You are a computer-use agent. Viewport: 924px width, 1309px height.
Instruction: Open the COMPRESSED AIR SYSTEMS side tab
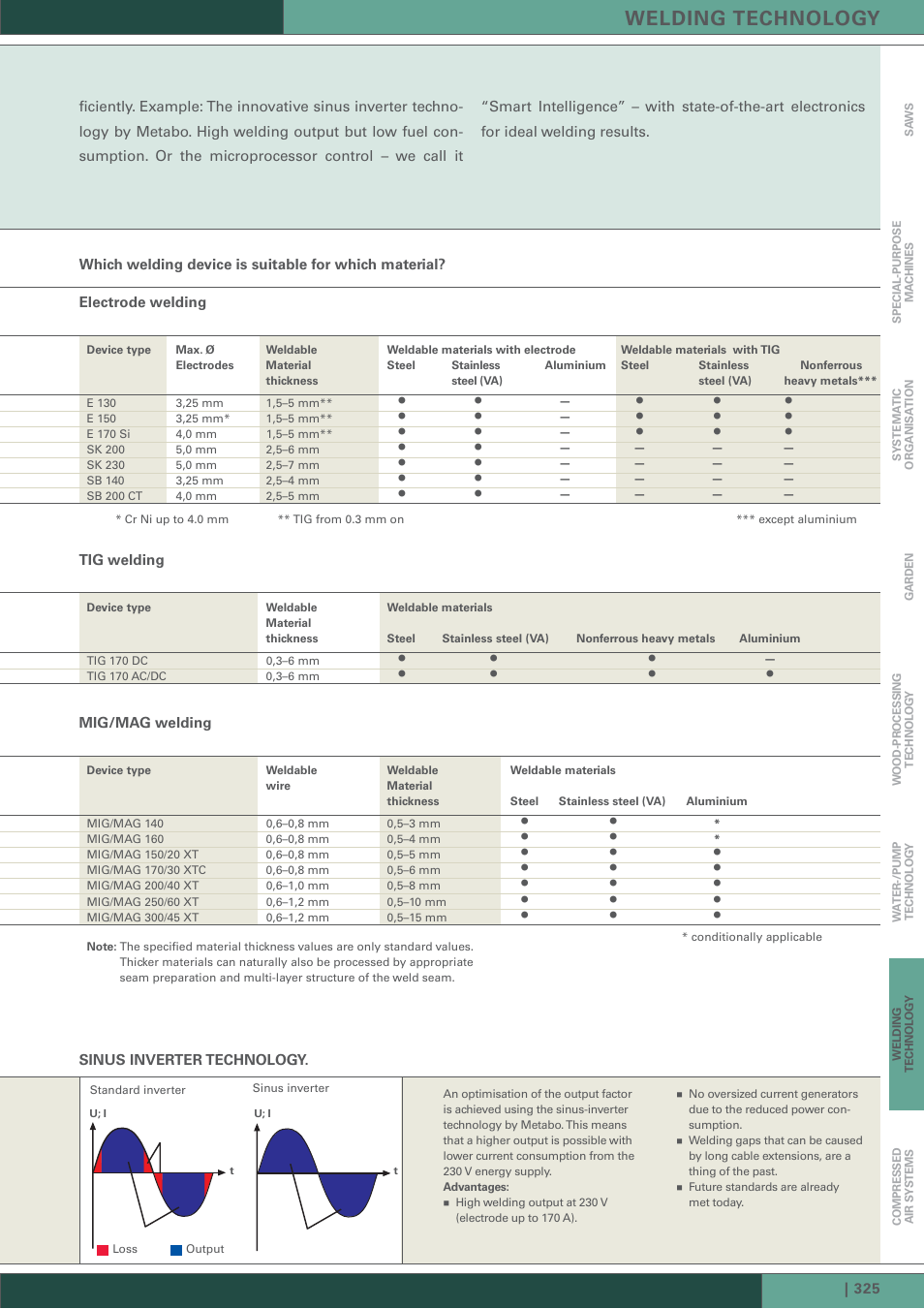pos(903,1186)
